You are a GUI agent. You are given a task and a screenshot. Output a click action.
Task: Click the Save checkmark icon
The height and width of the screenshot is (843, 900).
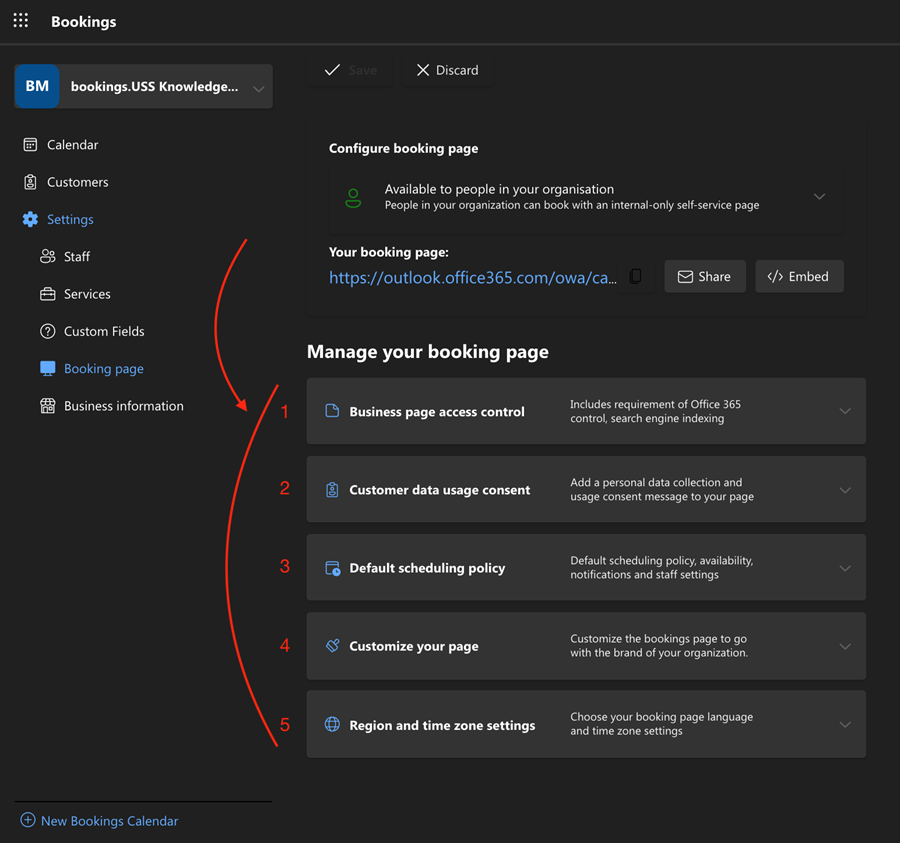click(x=332, y=70)
